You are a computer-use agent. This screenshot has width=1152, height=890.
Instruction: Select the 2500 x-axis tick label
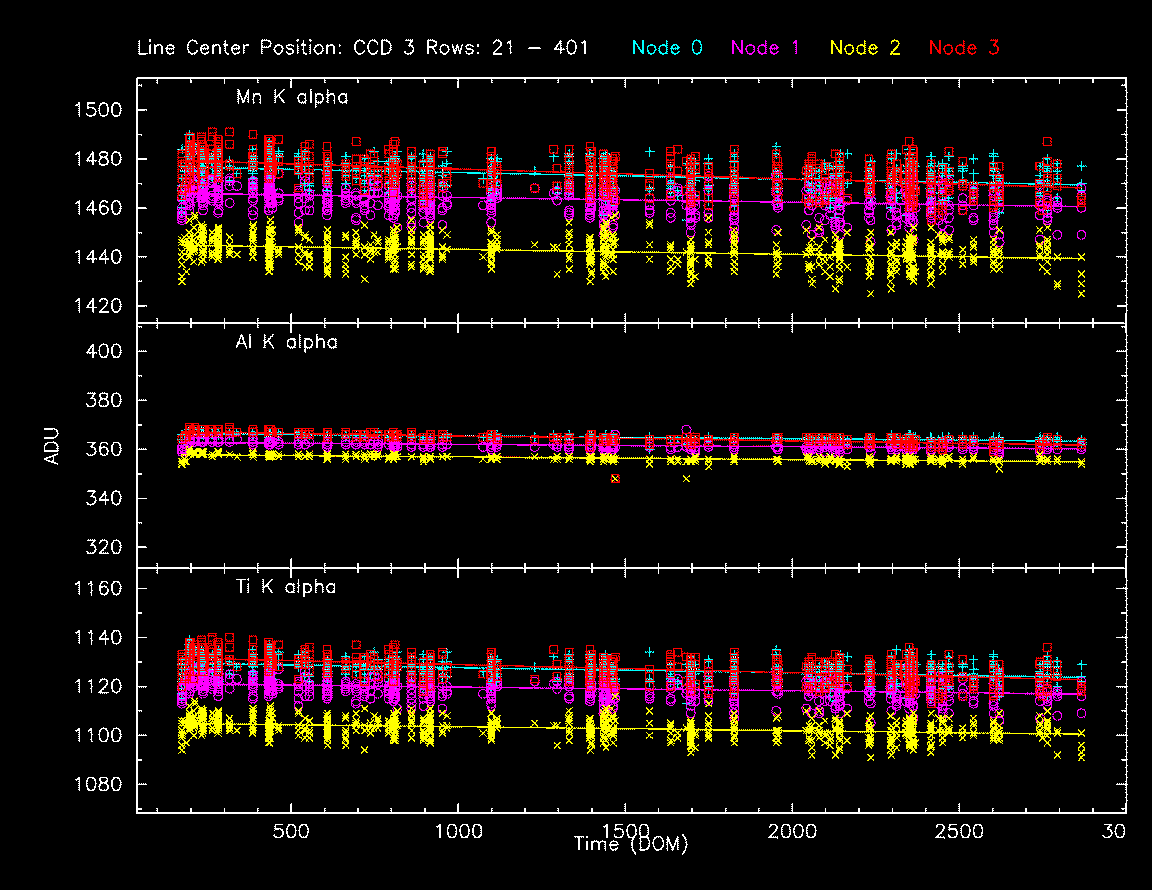[959, 832]
